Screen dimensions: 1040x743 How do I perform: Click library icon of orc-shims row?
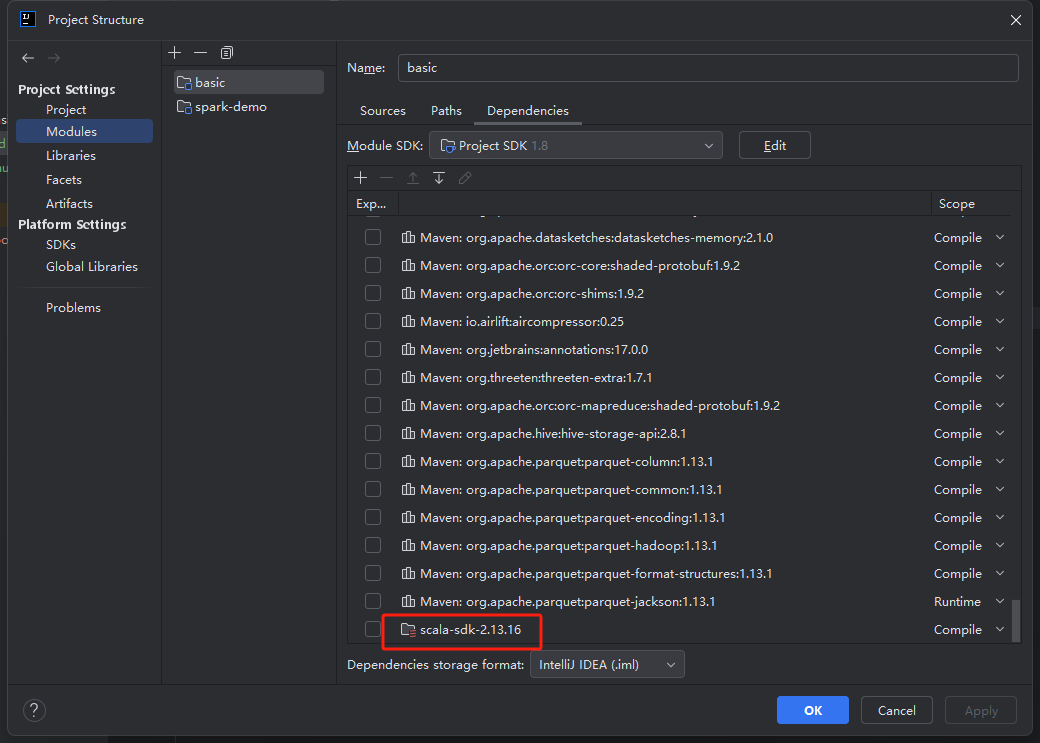tap(409, 293)
